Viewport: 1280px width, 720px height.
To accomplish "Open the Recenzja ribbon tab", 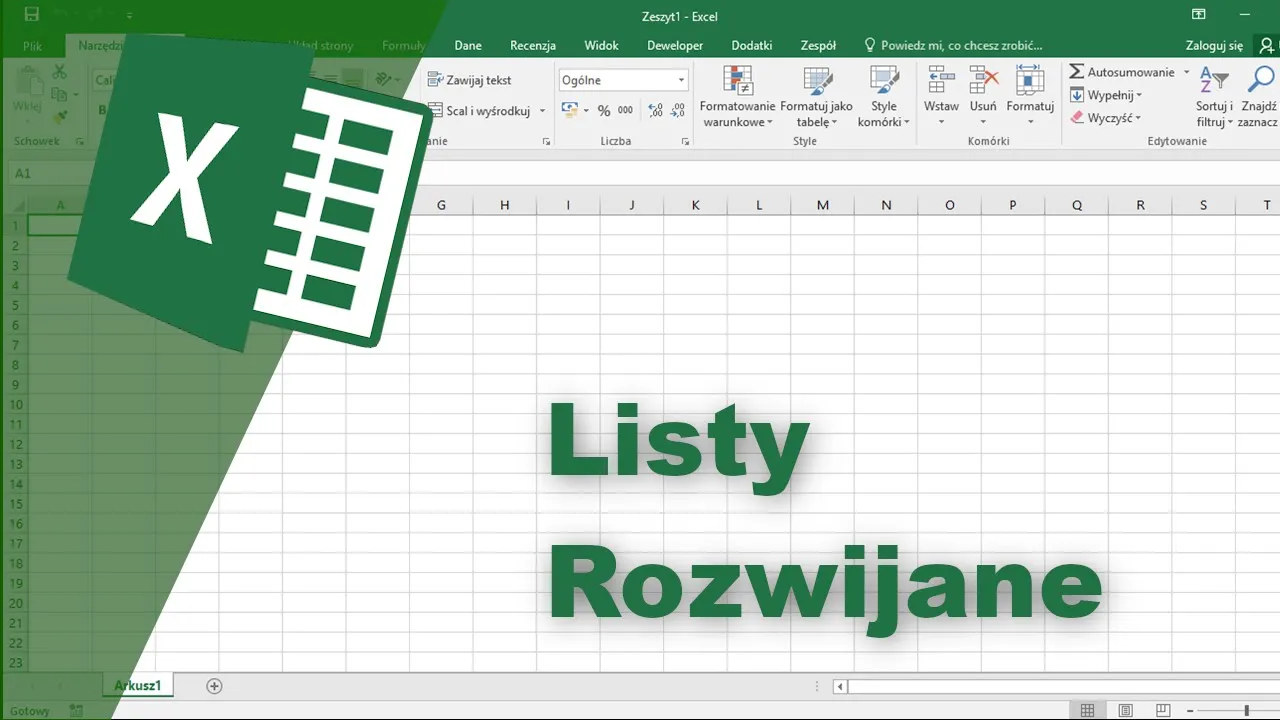I will (x=532, y=45).
